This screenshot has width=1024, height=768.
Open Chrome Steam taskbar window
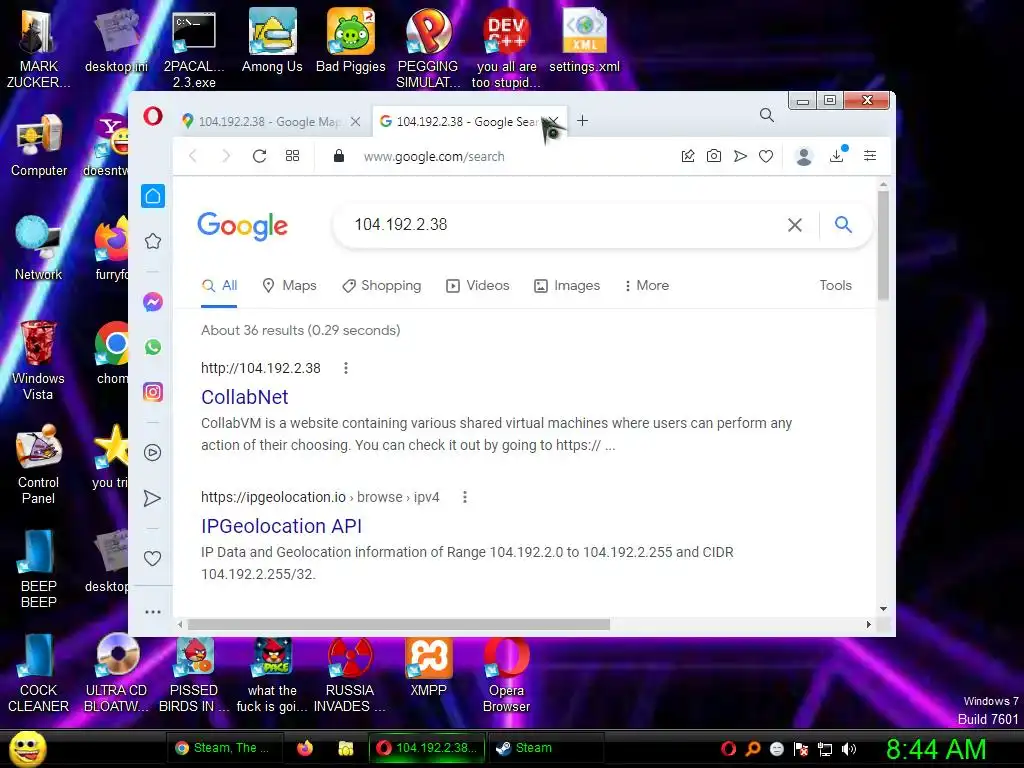tap(225, 748)
